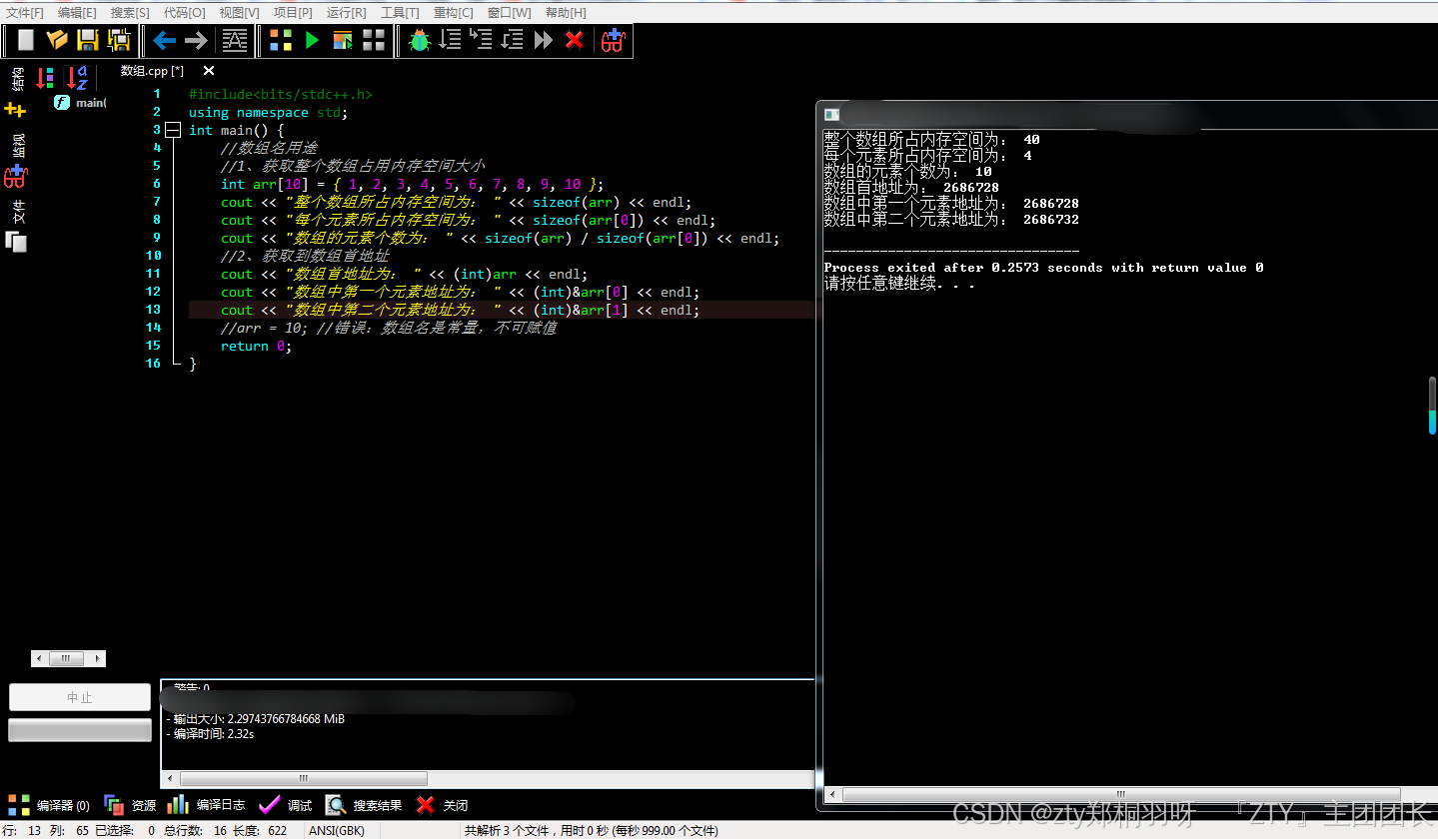
Task: Click 'return 0;' on code line 15
Action: point(256,347)
